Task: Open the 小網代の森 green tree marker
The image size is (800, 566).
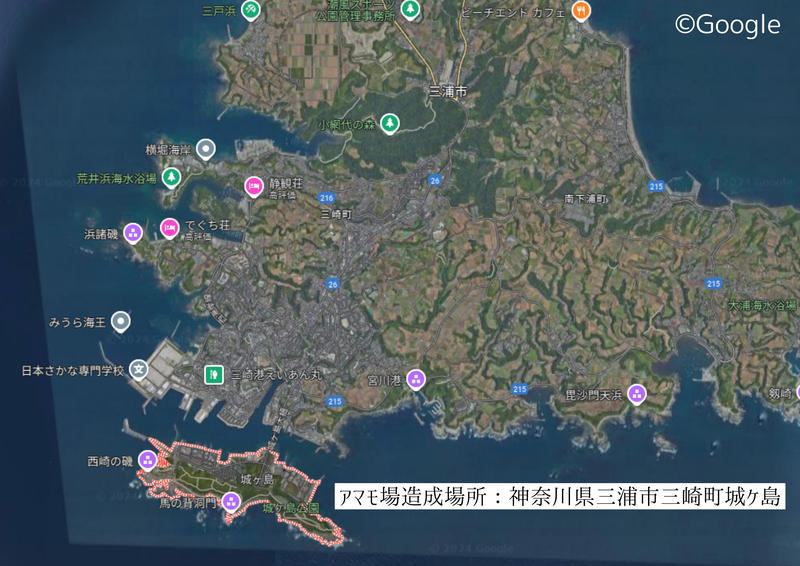Action: click(390, 123)
